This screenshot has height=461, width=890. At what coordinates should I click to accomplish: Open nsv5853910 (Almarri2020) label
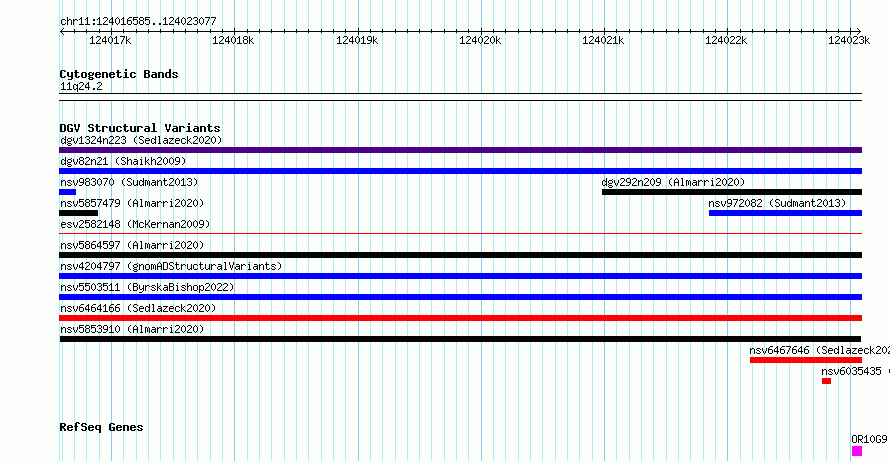point(132,329)
